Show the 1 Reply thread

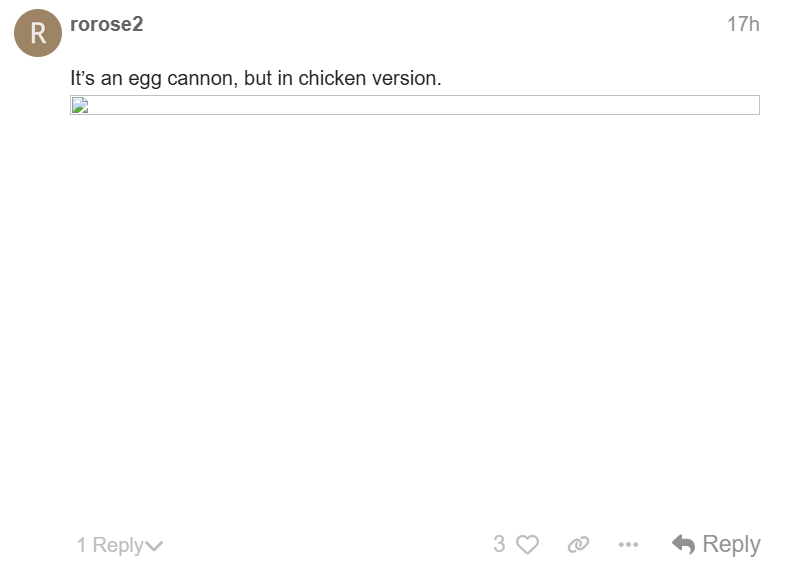110,545
